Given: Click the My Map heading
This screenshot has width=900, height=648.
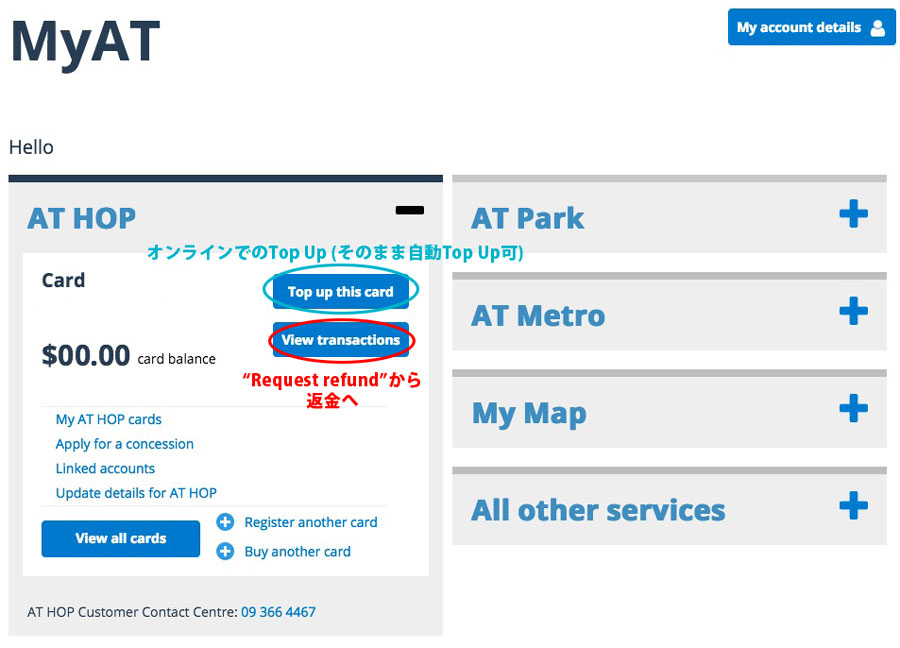Looking at the screenshot, I should [x=529, y=414].
